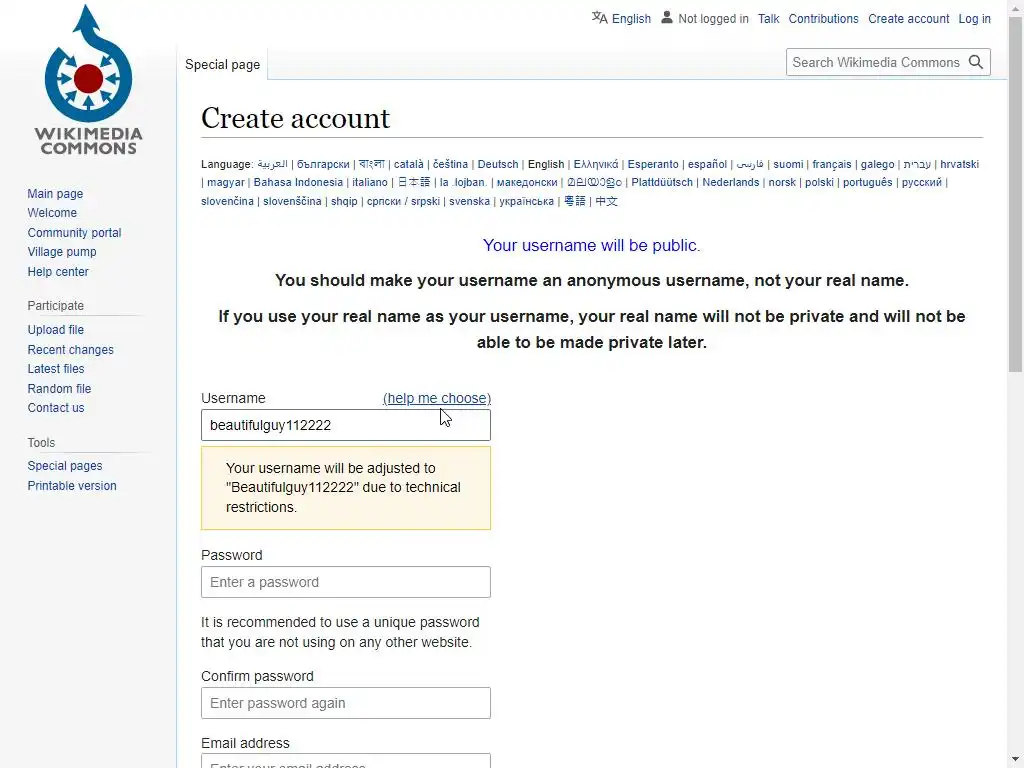Switch language to slovenščina
1024x768 pixels.
pyautogui.click(x=293, y=201)
